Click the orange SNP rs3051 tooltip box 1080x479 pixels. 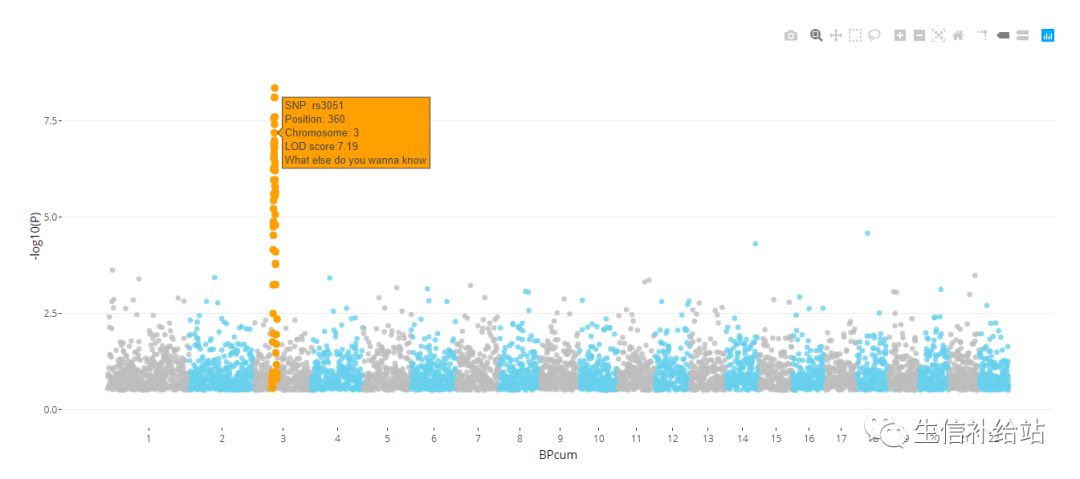click(x=356, y=132)
